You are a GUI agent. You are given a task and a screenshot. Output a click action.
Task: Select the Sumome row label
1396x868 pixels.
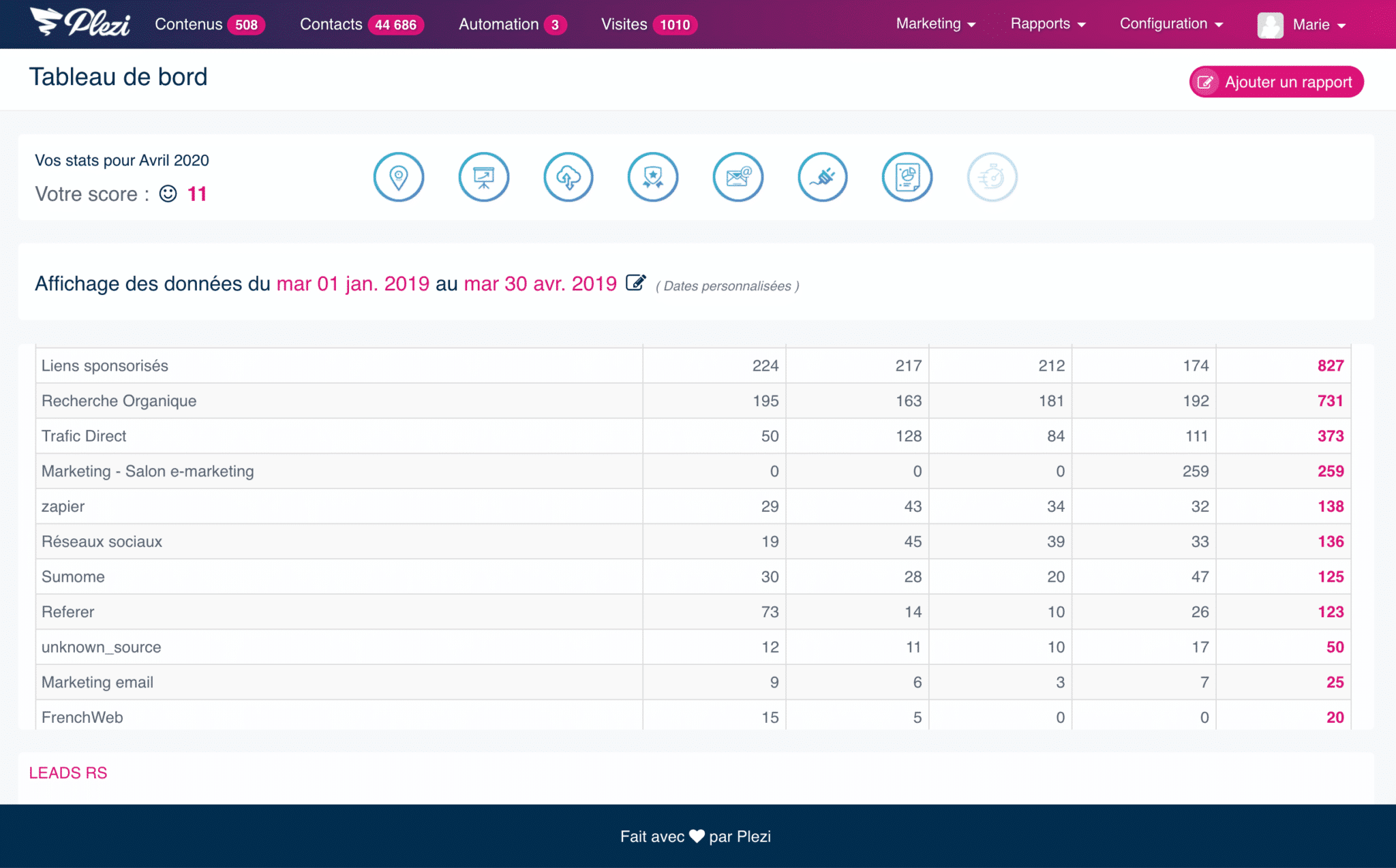(73, 577)
